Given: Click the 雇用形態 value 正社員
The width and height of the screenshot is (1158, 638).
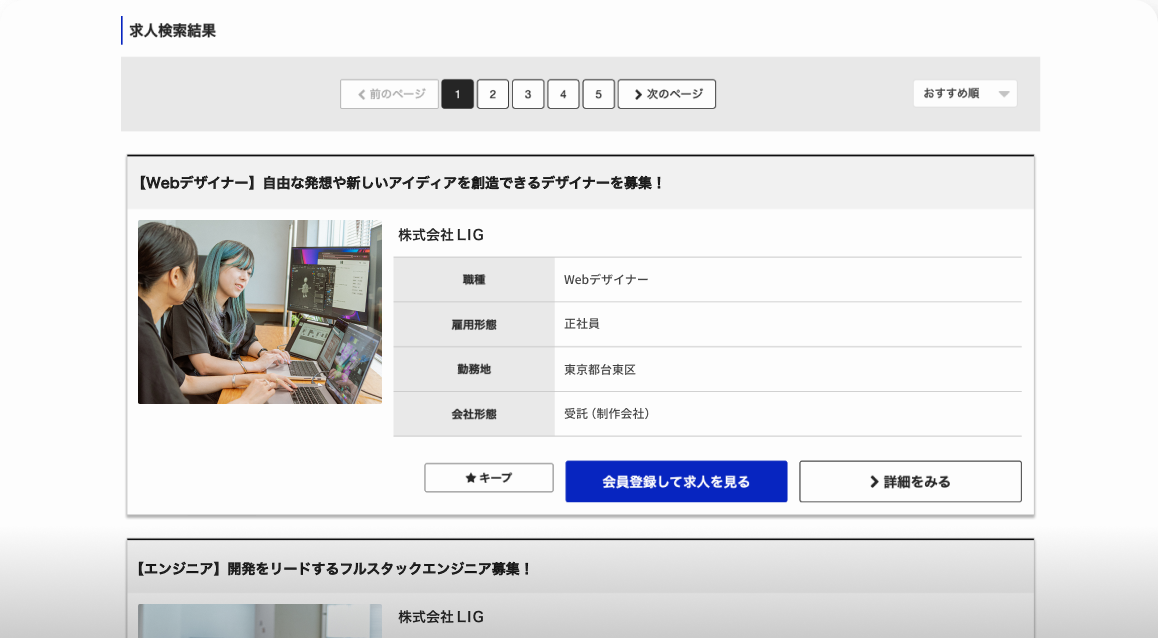Looking at the screenshot, I should coord(581,324).
